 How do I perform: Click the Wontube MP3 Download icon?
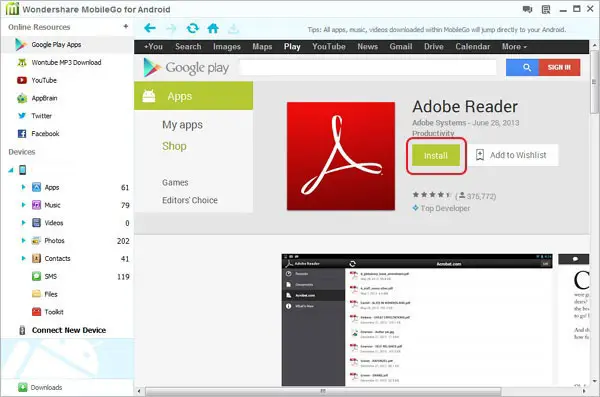click(x=22, y=62)
